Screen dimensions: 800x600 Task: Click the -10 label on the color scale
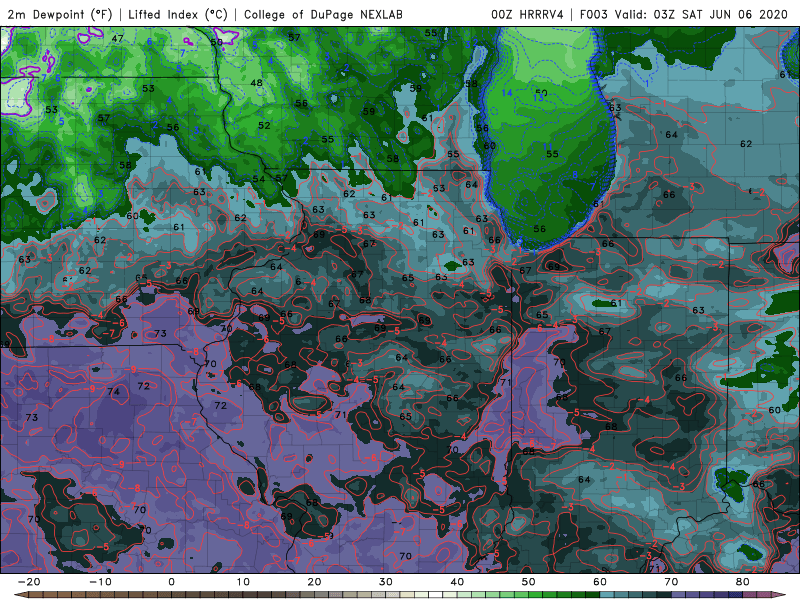tap(100, 582)
